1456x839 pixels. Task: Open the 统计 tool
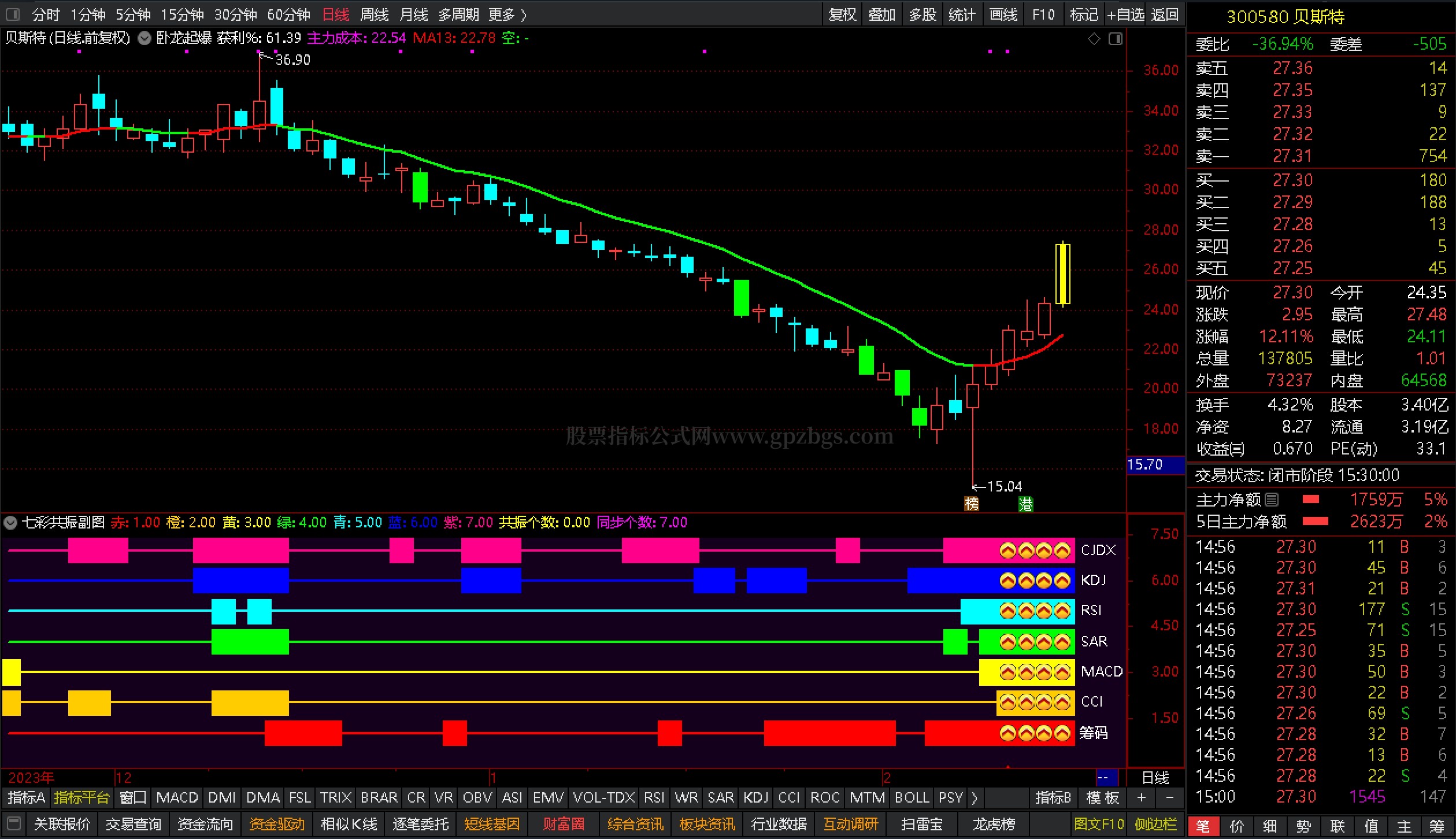[962, 14]
